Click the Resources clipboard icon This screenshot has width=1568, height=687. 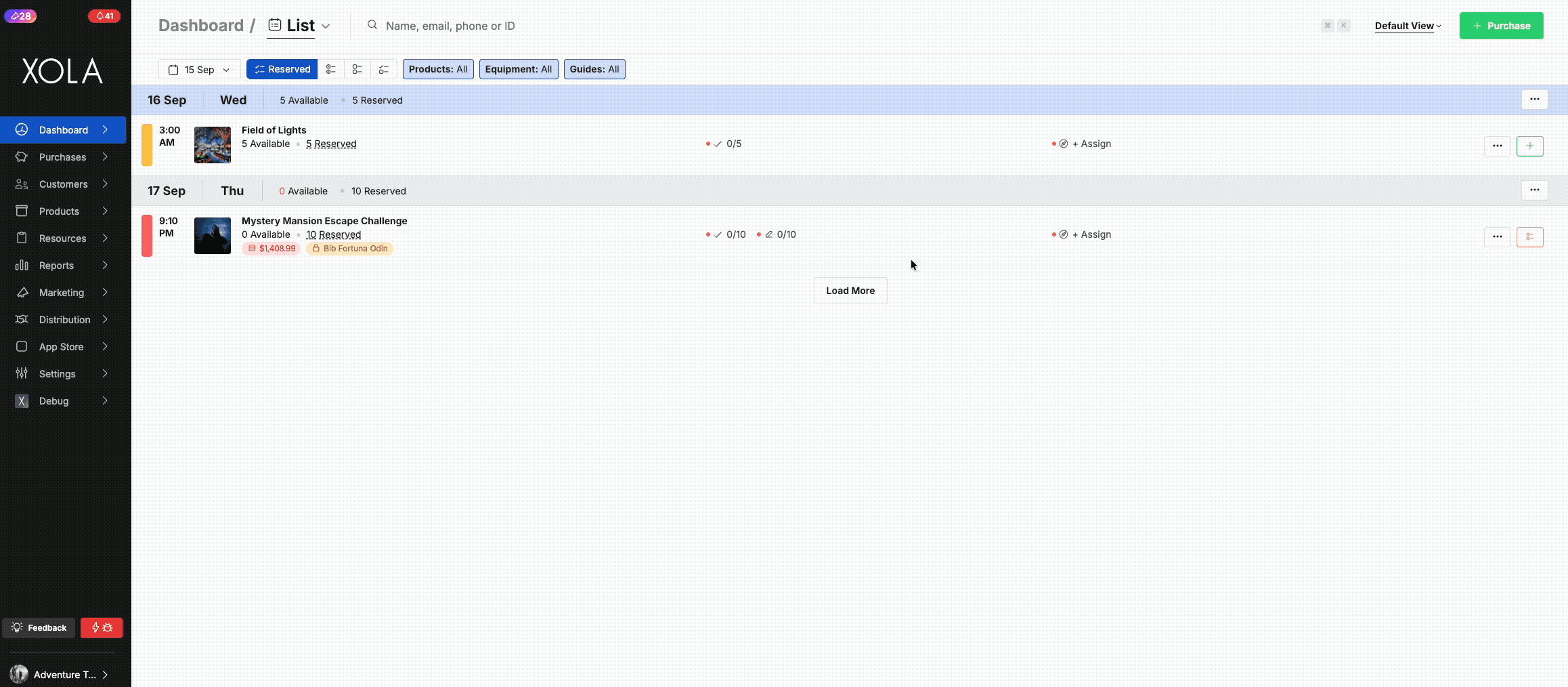22,238
